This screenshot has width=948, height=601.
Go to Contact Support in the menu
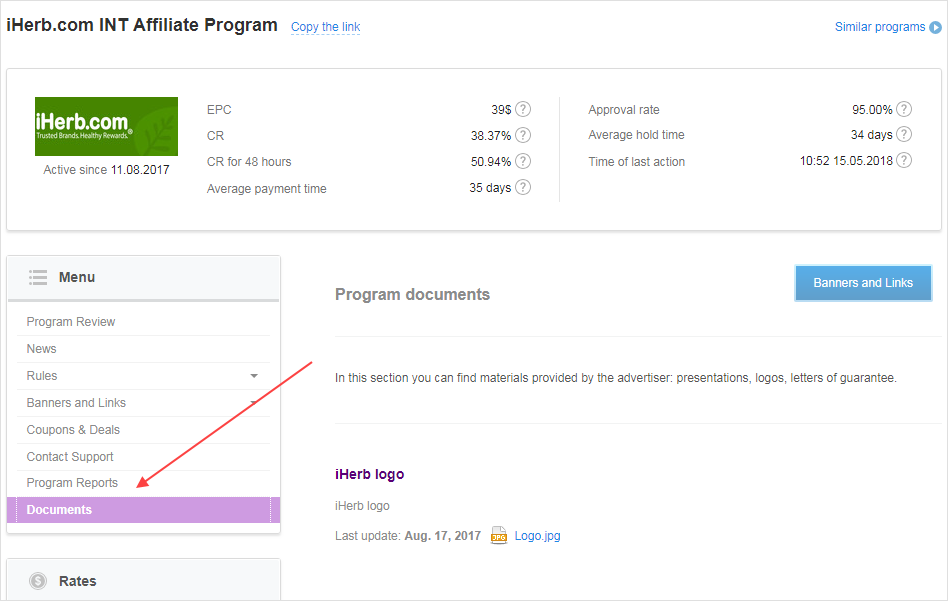[x=70, y=457]
